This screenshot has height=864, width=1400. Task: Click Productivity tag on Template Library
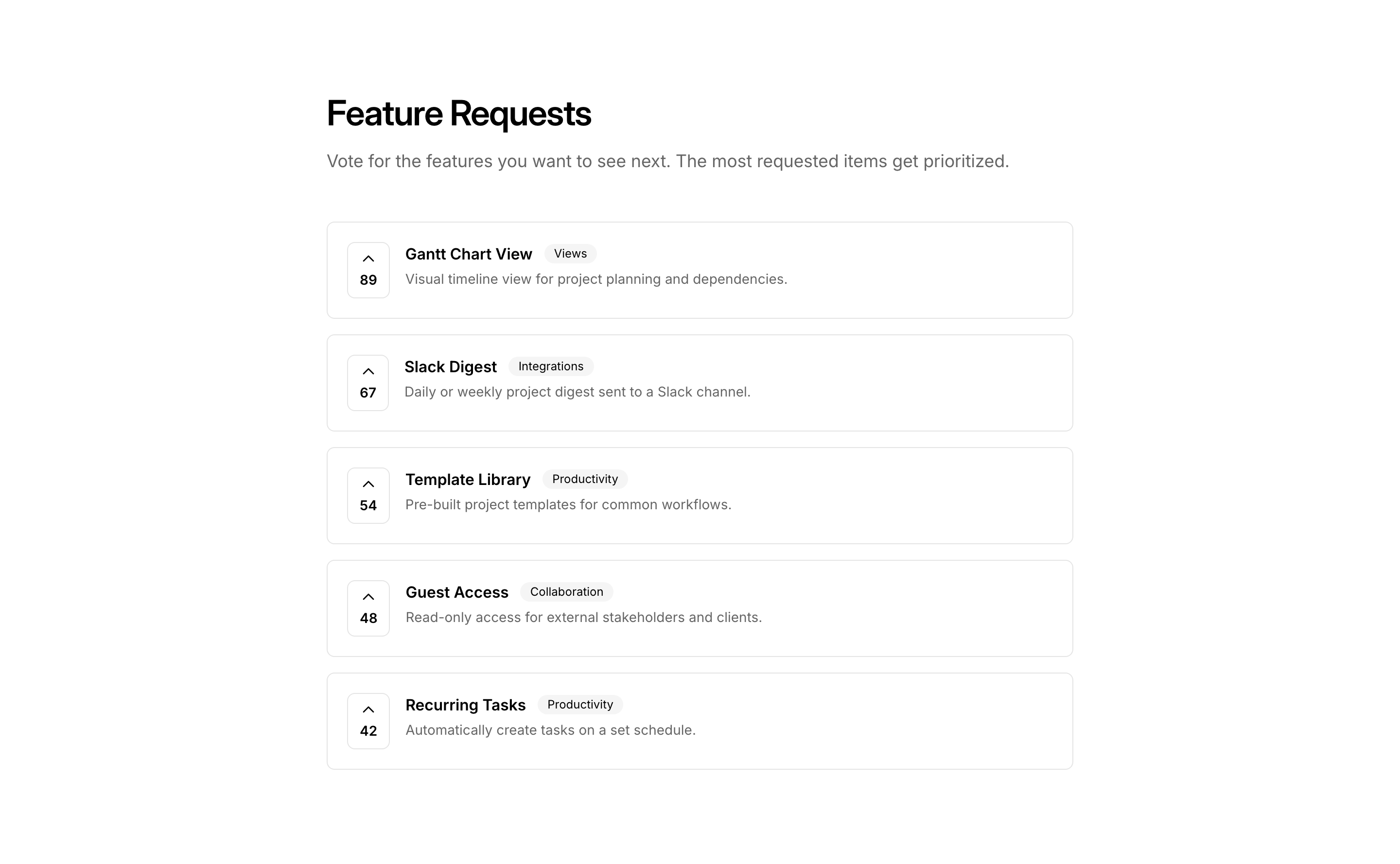584,479
